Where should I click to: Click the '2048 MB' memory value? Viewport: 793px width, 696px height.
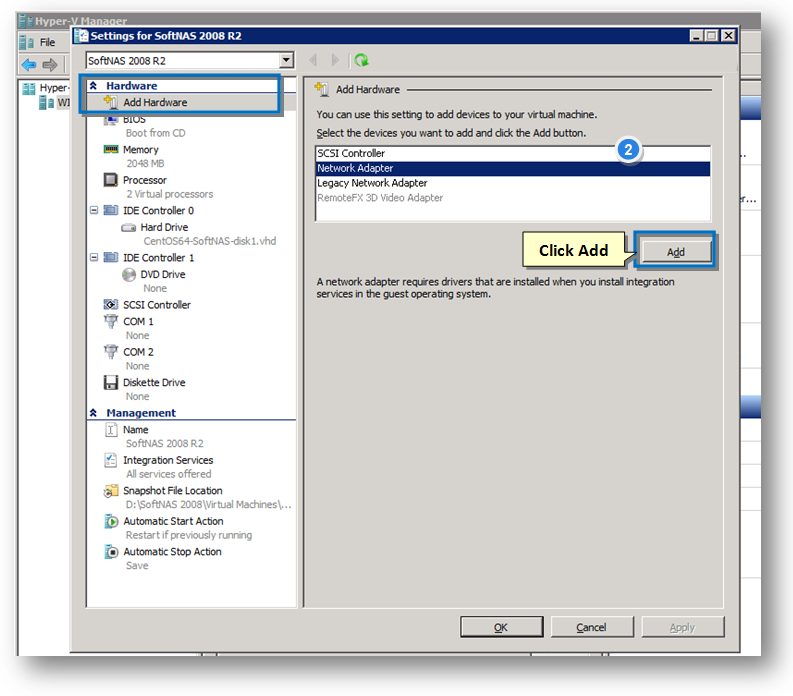point(145,163)
